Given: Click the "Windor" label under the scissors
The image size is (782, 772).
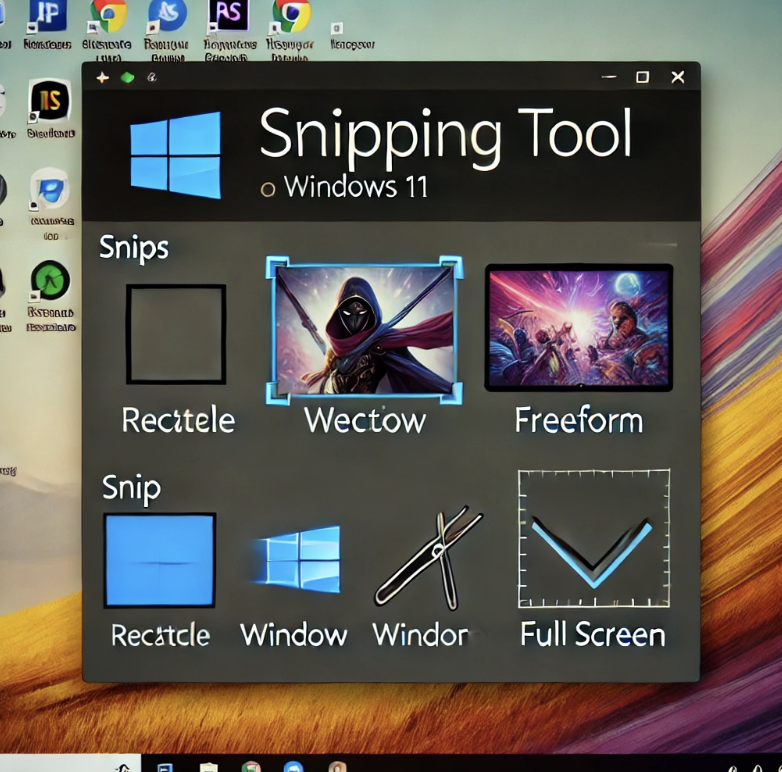Looking at the screenshot, I should 421,635.
